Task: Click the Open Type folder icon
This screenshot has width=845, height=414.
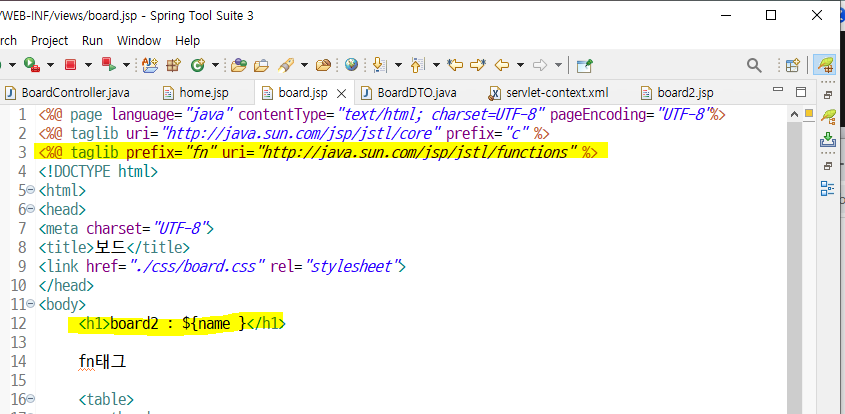Action: [239, 65]
